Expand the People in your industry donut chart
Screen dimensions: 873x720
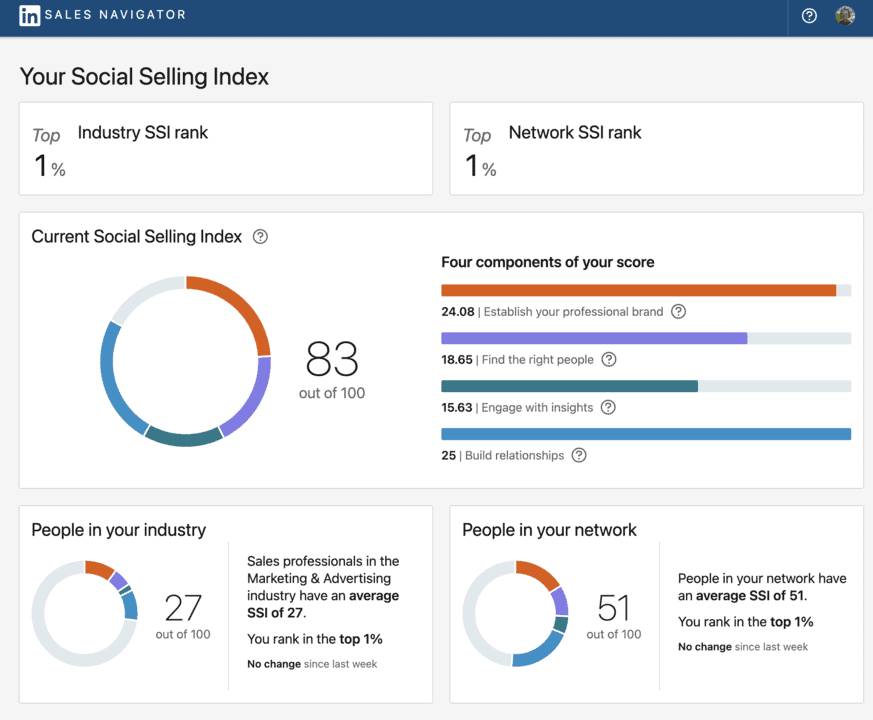pos(85,613)
